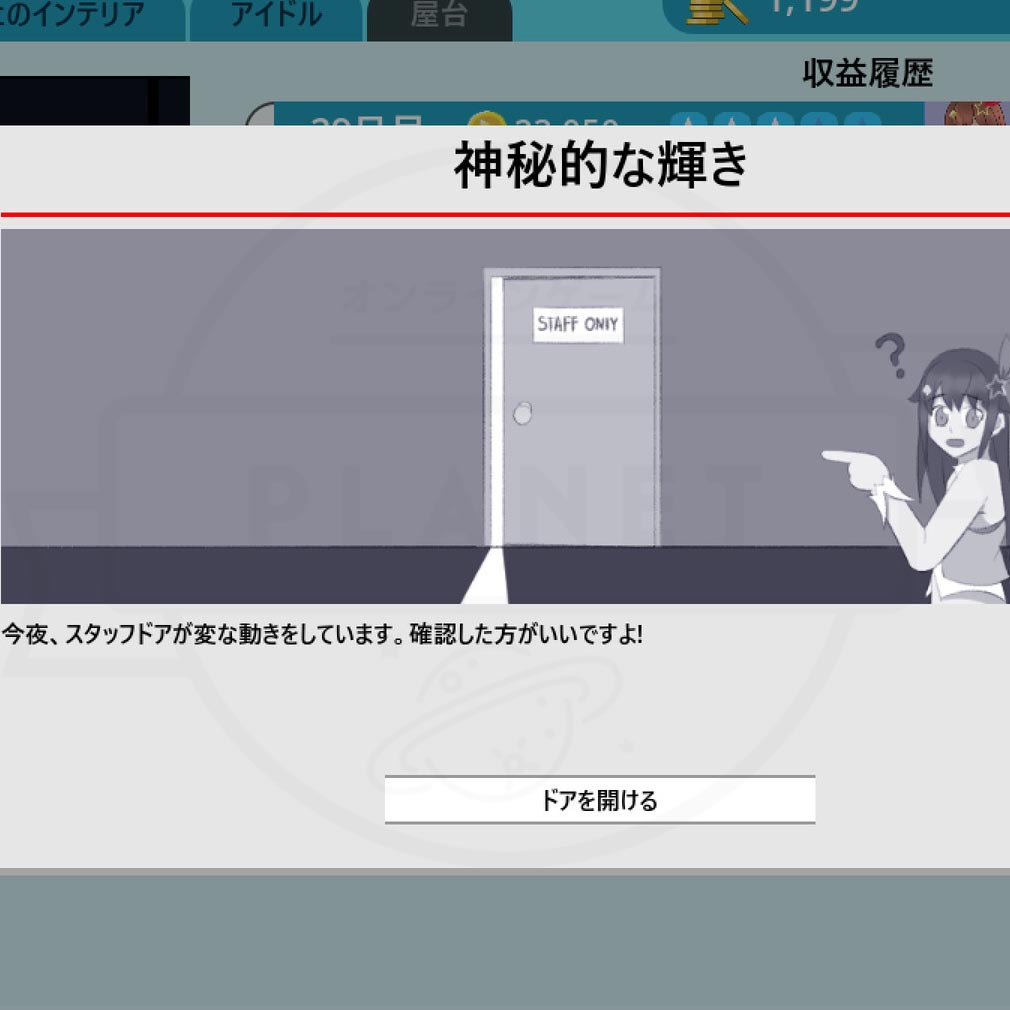Open the 屋台 tab

tap(439, 18)
